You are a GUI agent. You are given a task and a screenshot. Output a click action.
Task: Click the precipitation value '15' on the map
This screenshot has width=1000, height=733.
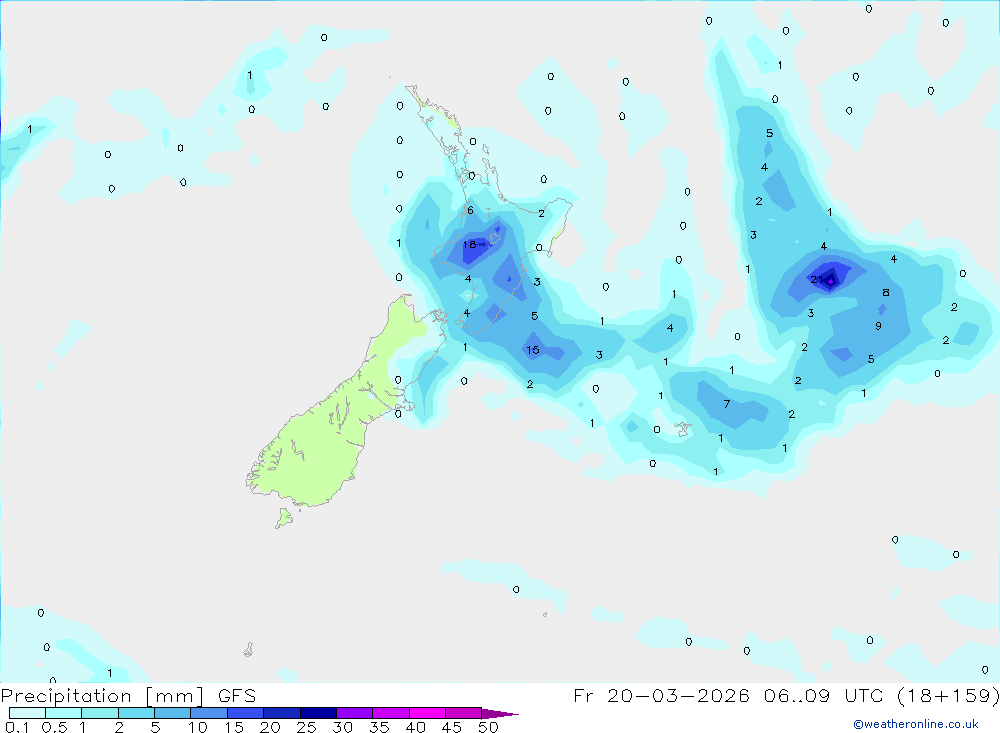[x=533, y=350]
